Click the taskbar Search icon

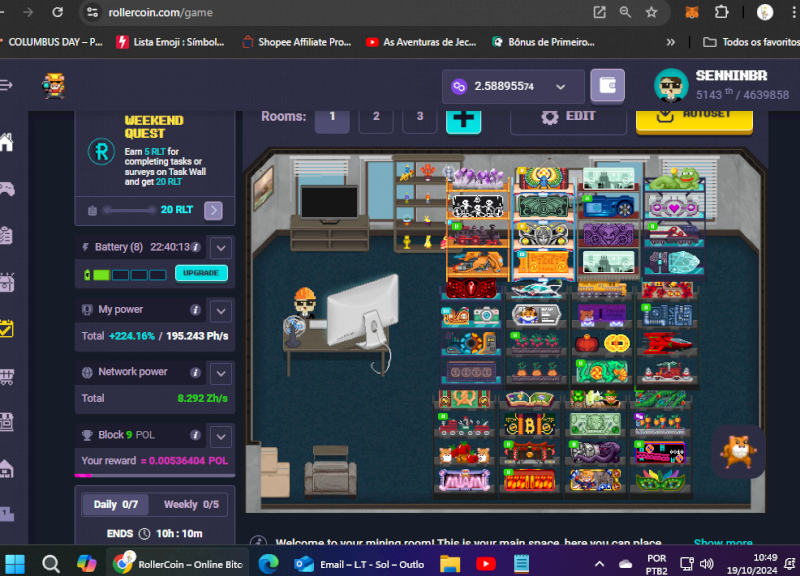click(x=51, y=564)
